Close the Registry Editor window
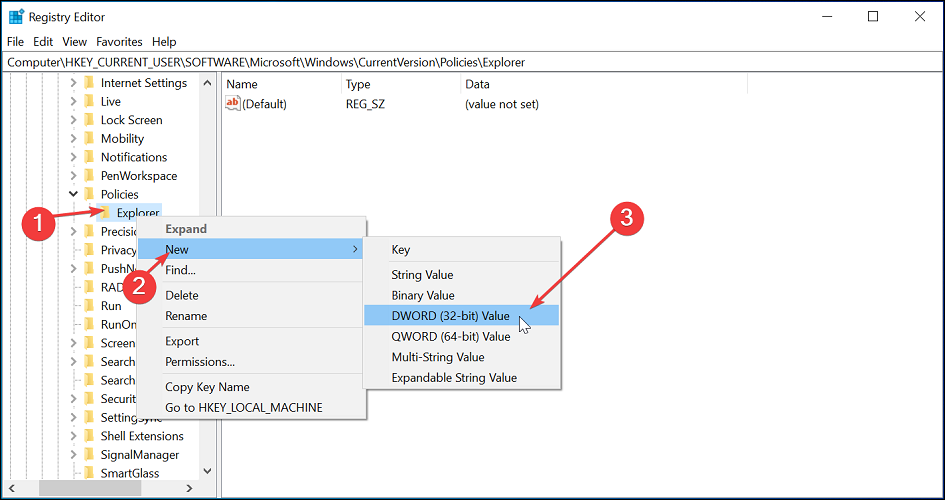 [x=920, y=17]
